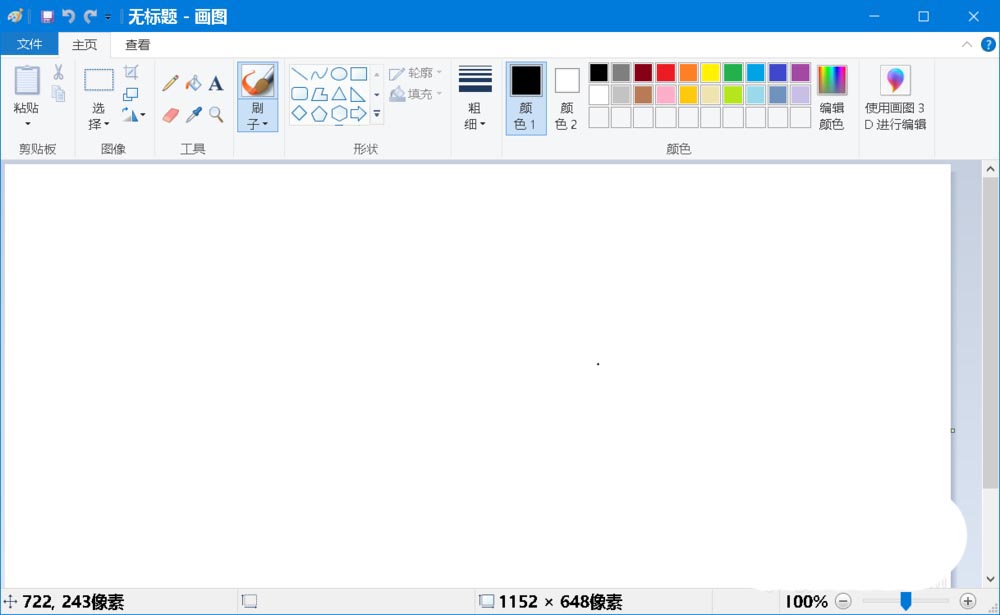This screenshot has width=1000, height=615.
Task: Choose the Pentagon shape
Action: pyautogui.click(x=319, y=114)
